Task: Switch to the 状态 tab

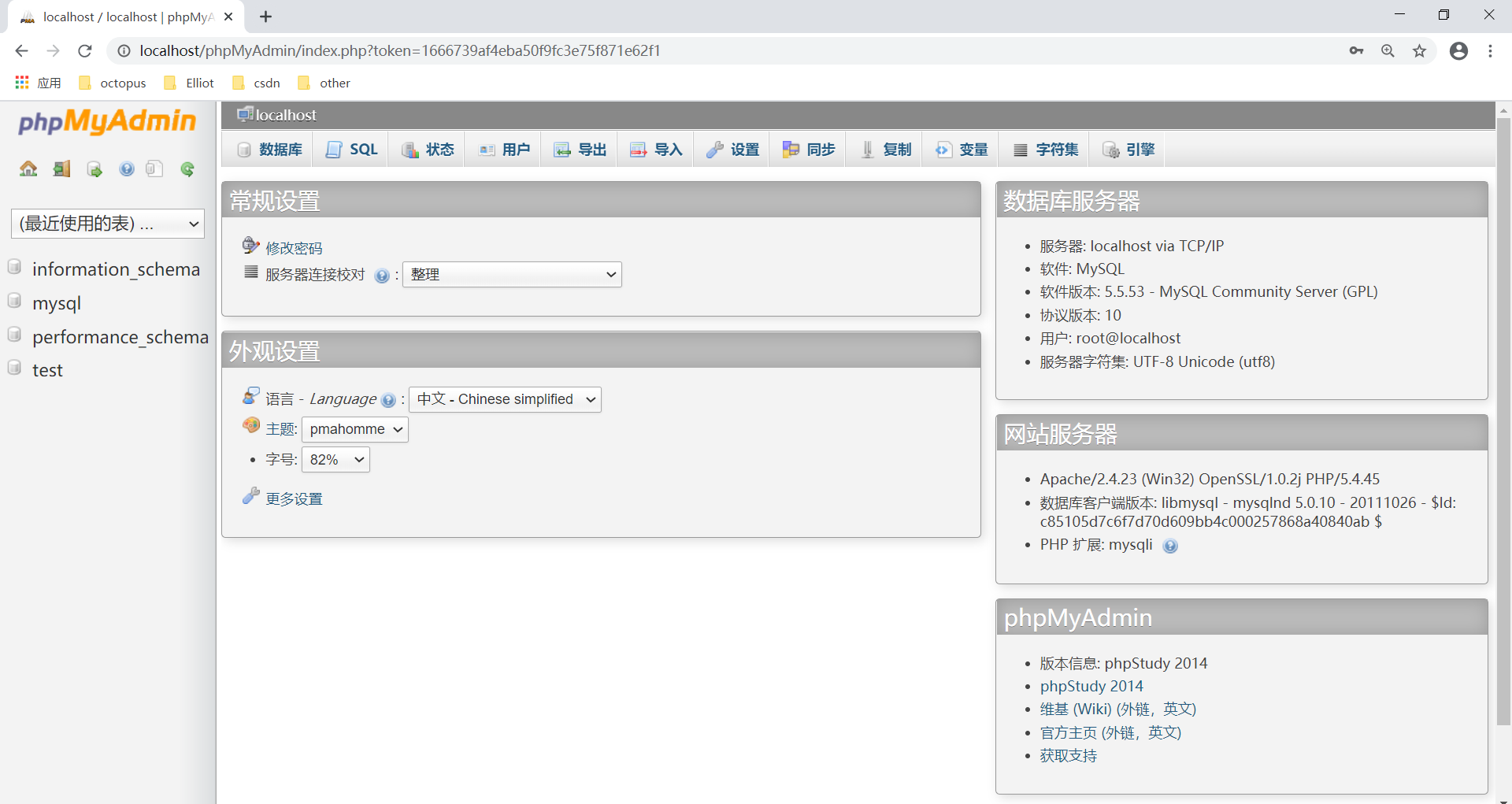Action: [428, 150]
